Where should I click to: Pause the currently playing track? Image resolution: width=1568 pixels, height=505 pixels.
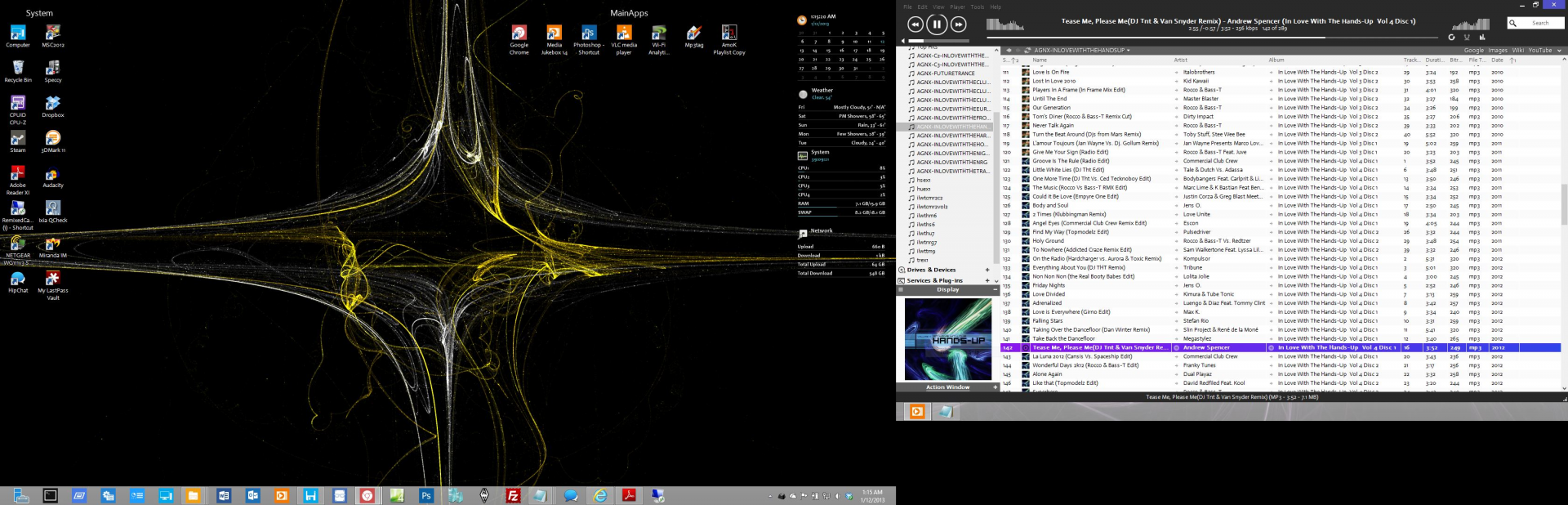click(x=937, y=25)
